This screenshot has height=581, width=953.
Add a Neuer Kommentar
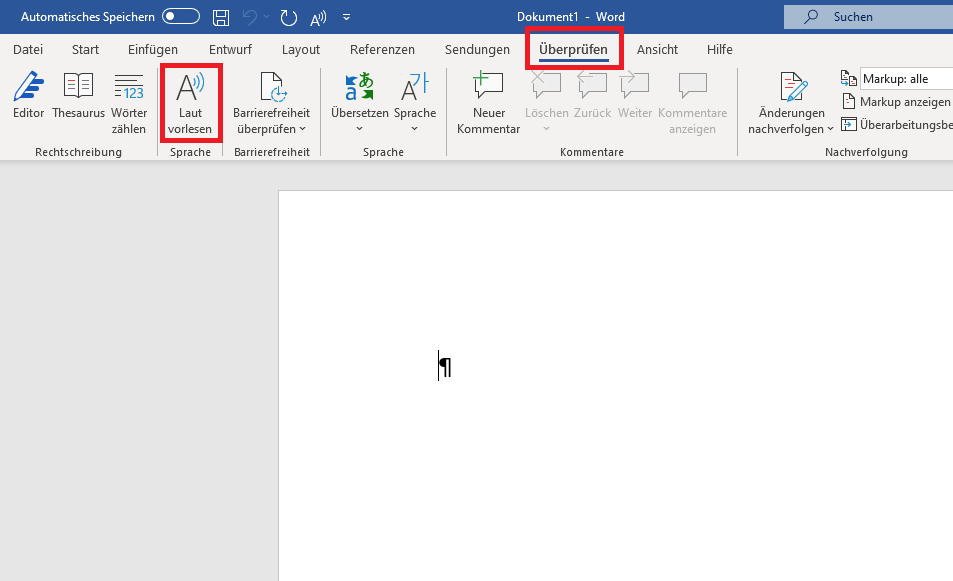[489, 103]
